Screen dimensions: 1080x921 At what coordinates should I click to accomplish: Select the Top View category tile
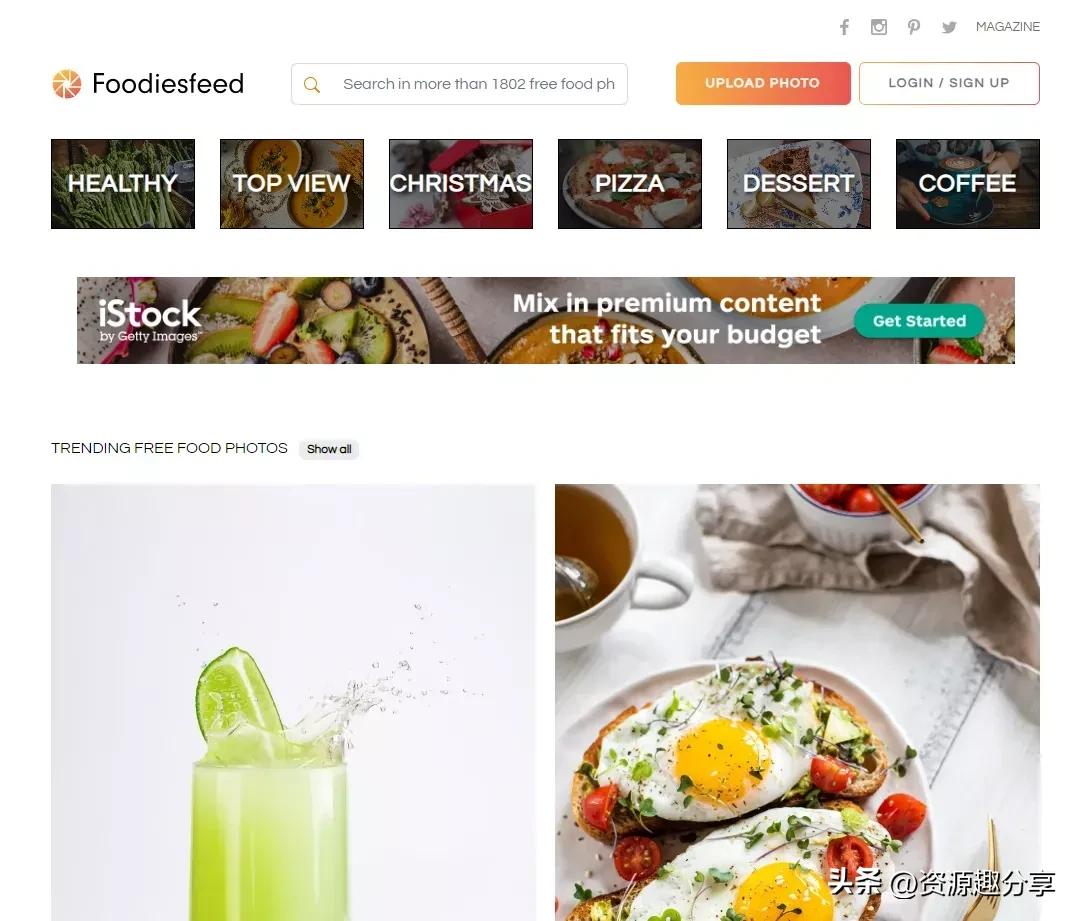click(x=292, y=184)
